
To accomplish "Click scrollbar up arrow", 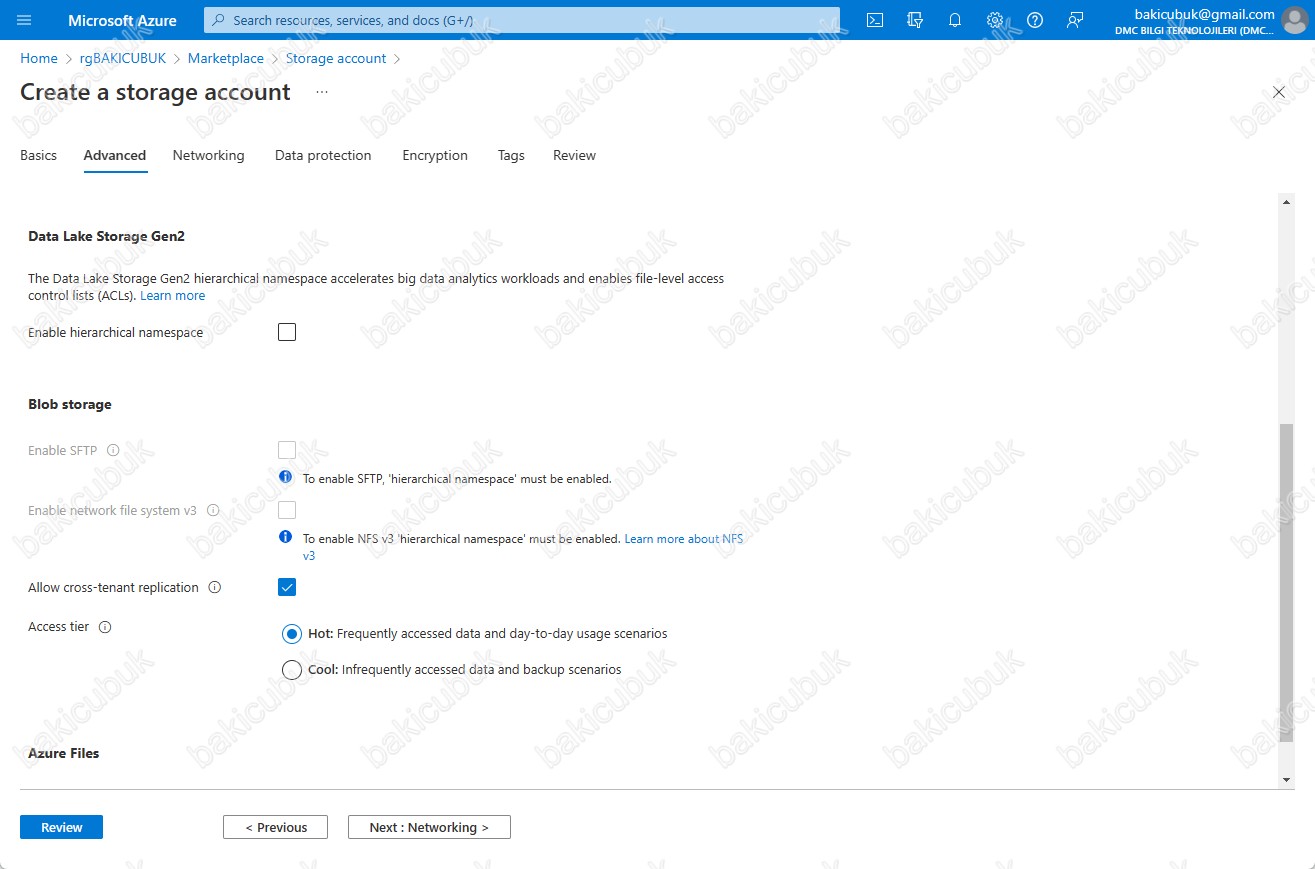I will click(1286, 202).
